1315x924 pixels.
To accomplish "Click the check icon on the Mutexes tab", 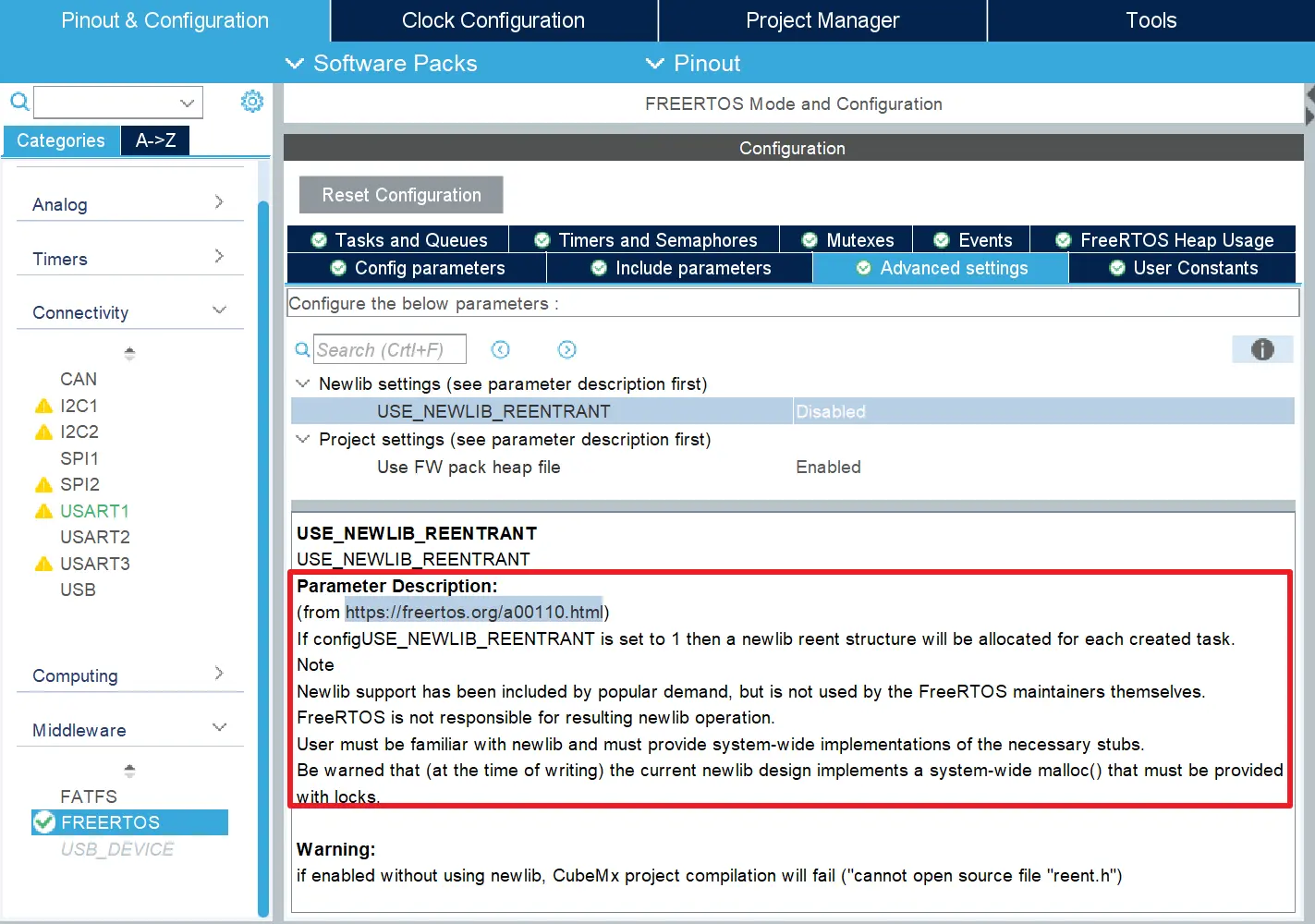I will coord(810,240).
